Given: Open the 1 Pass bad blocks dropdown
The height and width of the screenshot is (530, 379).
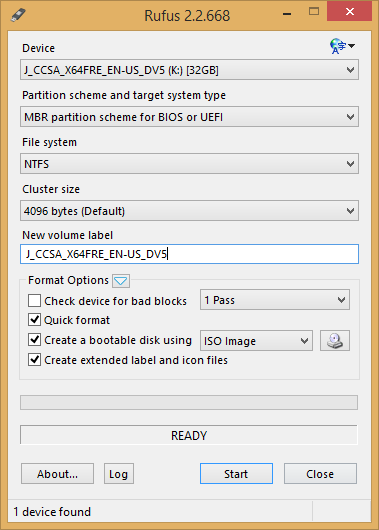Looking at the screenshot, I should tap(275, 300).
